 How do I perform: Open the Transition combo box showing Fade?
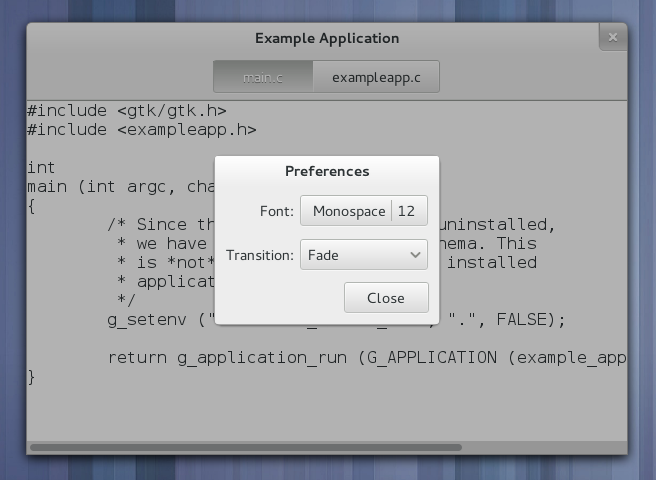[363, 255]
